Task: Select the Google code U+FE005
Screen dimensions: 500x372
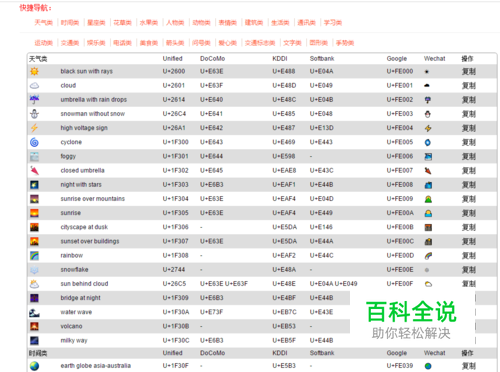Action: tap(400, 142)
